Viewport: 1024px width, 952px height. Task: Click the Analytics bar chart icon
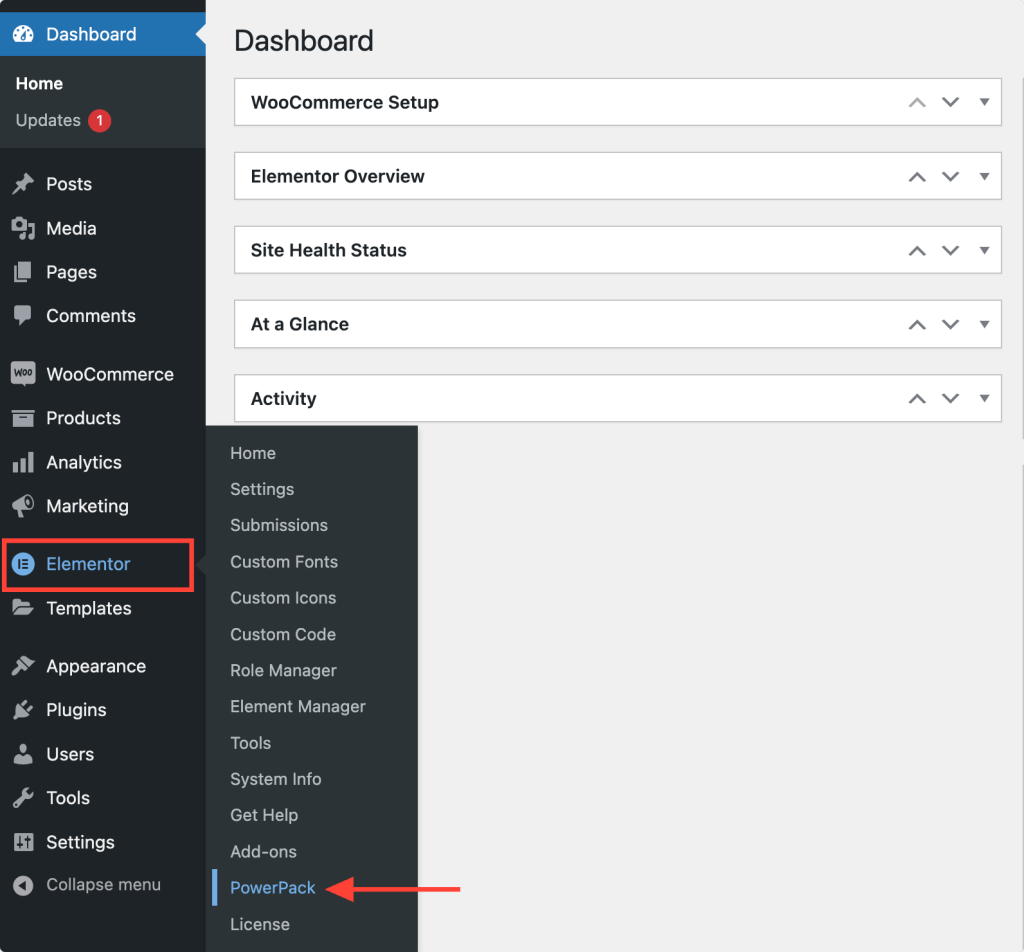pyautogui.click(x=23, y=463)
